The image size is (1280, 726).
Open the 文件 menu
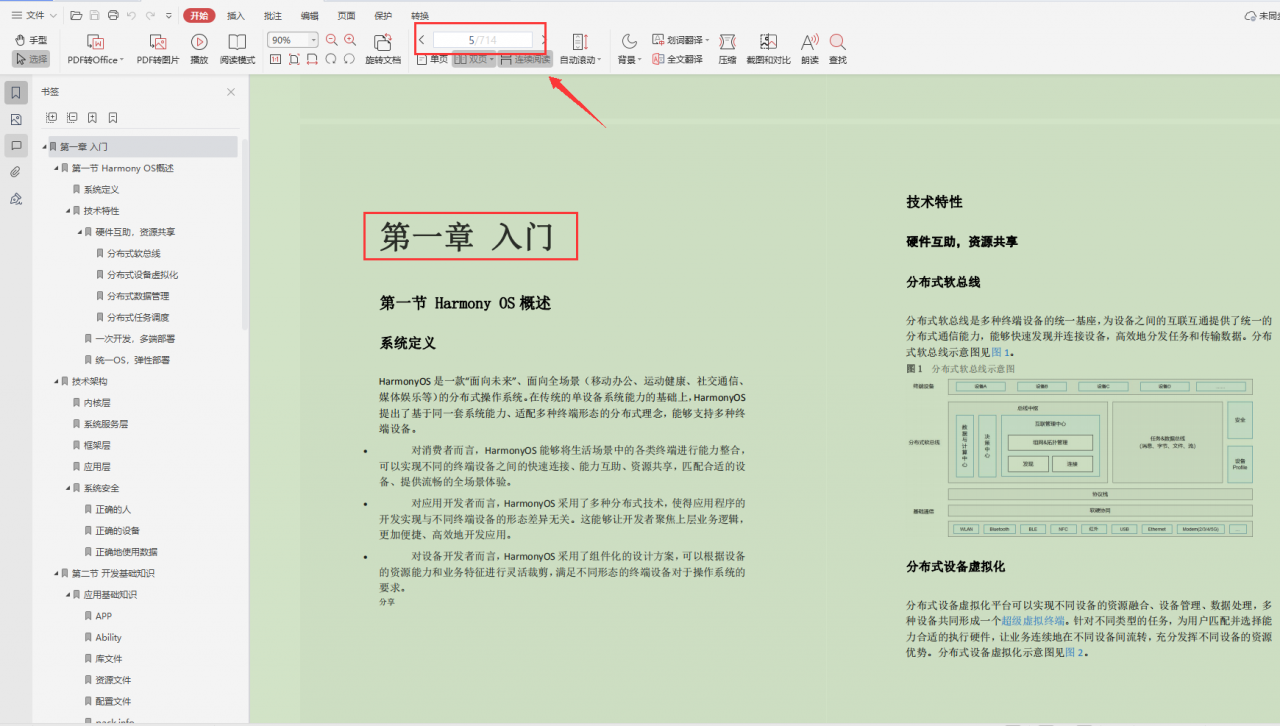pos(34,15)
